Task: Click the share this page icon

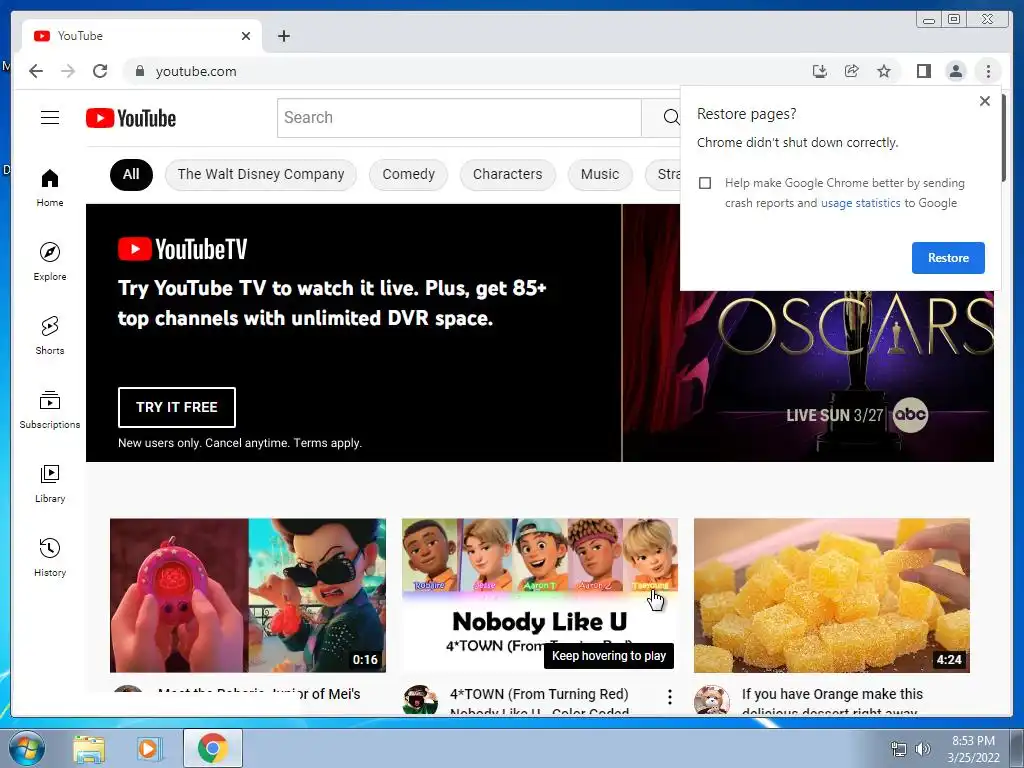Action: pyautogui.click(x=852, y=71)
